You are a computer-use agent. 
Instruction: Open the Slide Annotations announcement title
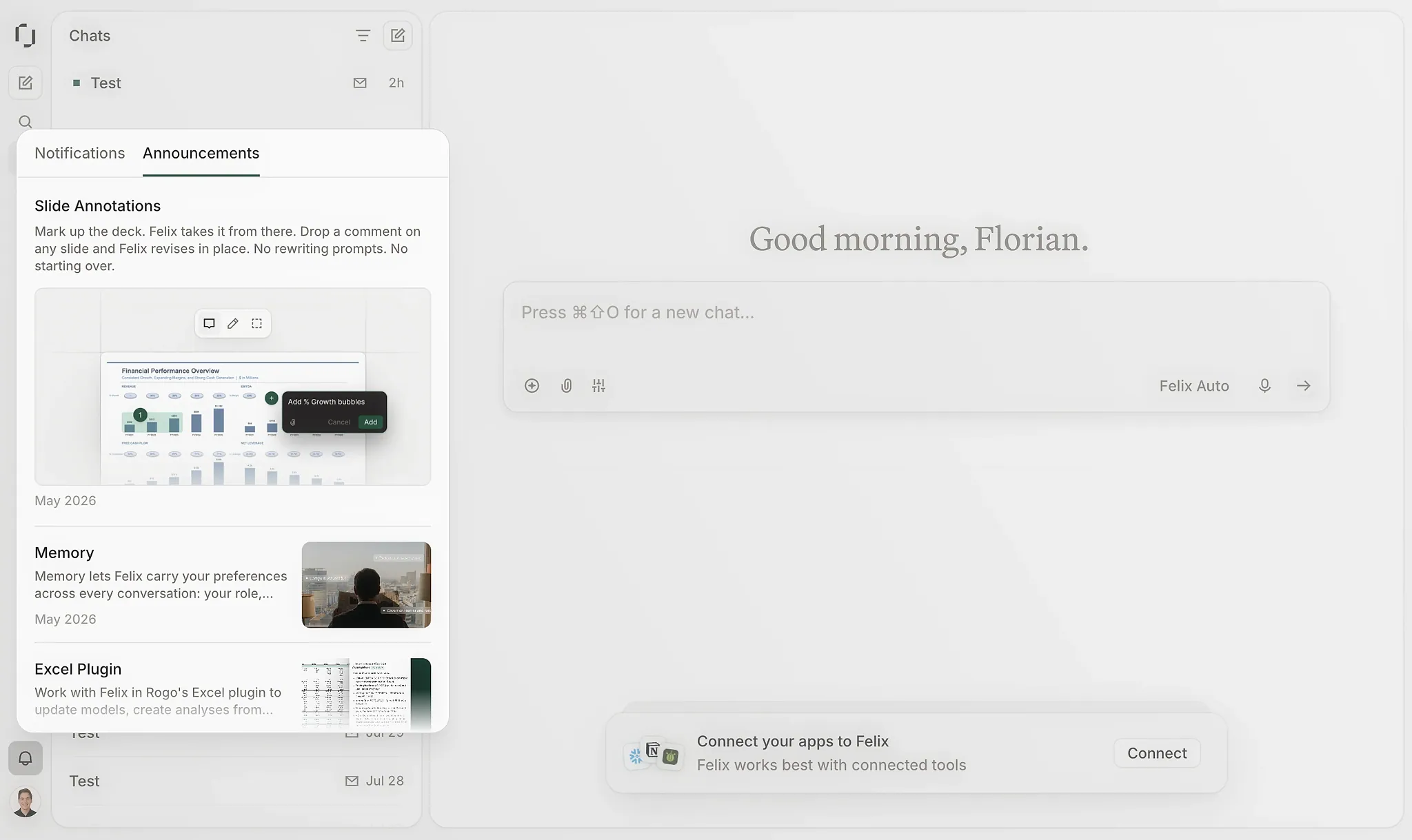(x=98, y=206)
